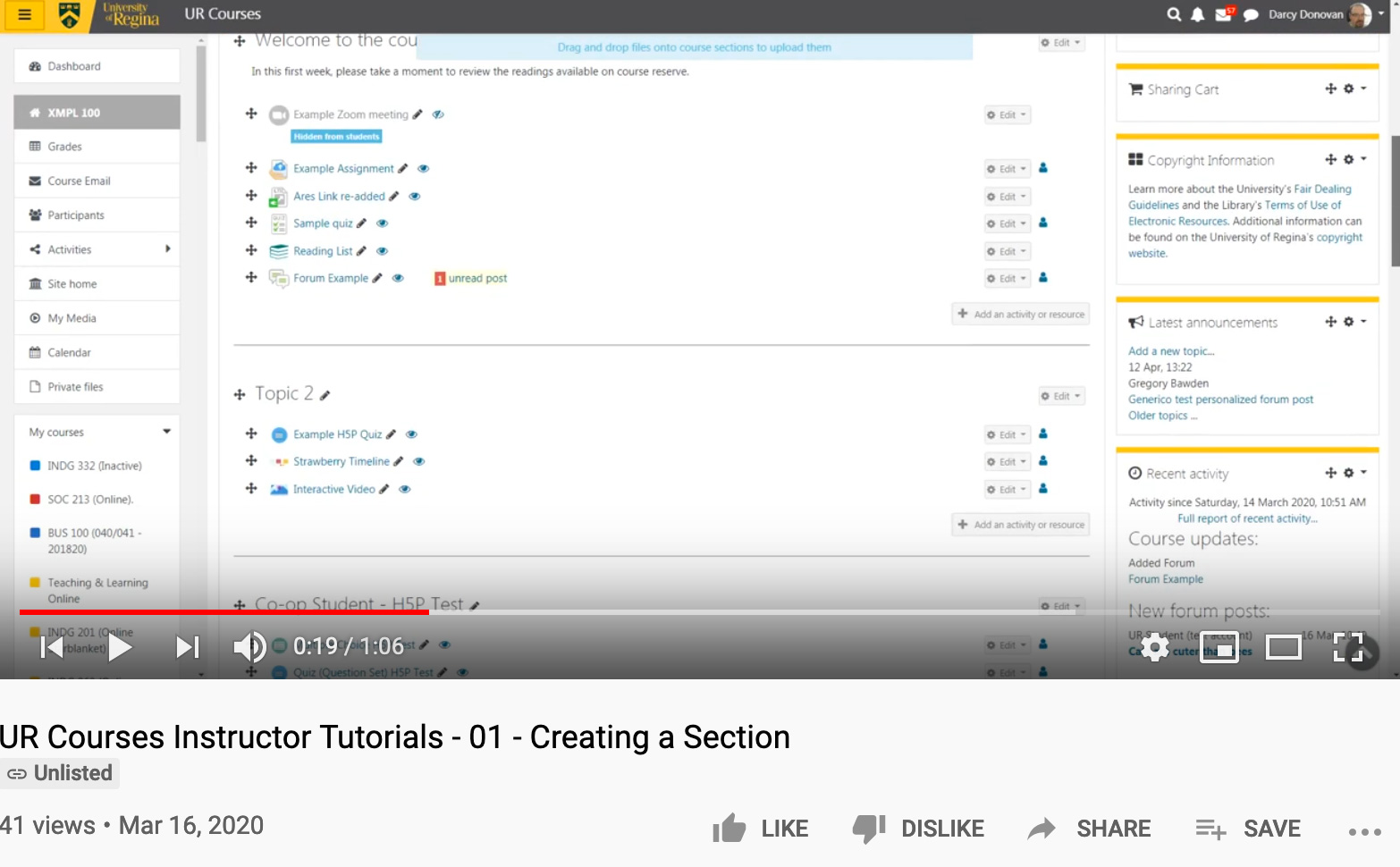Enable miniplayer mode

tap(1219, 646)
